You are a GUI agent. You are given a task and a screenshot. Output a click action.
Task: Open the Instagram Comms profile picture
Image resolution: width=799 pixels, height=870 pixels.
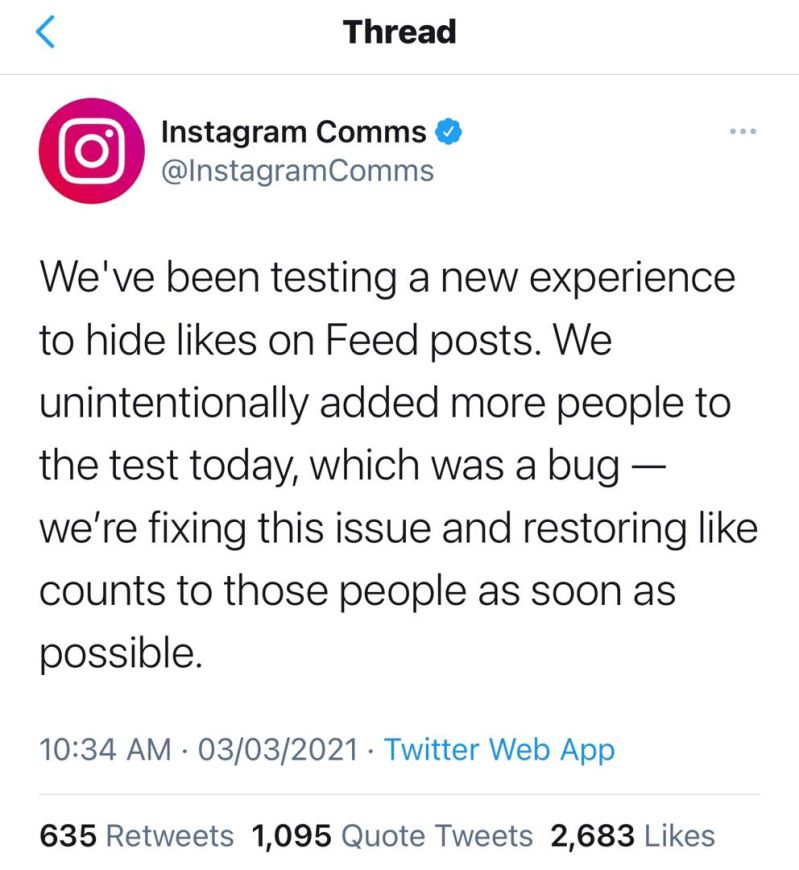(x=92, y=151)
